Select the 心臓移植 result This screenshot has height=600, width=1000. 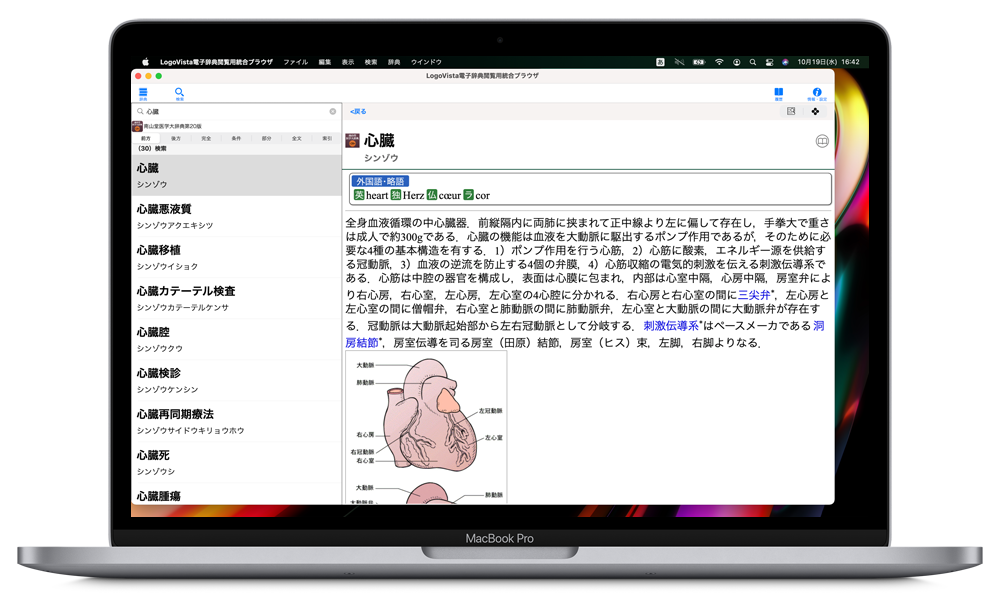[x=236, y=257]
